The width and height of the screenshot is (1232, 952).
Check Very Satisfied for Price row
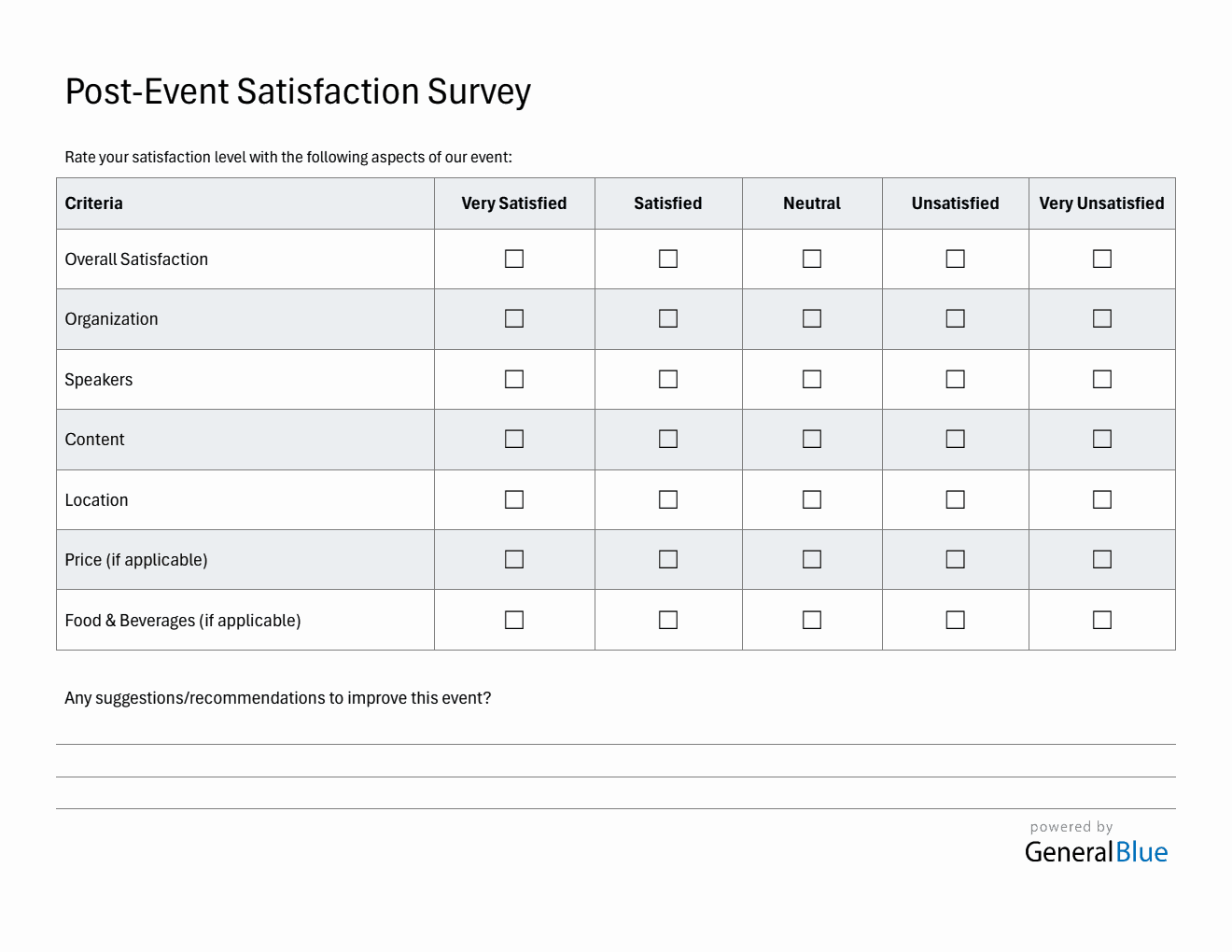point(514,559)
